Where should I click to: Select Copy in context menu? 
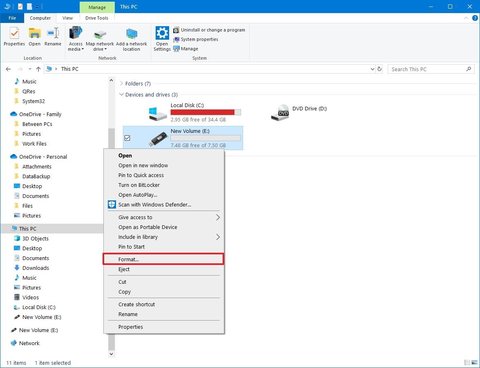coord(164,292)
